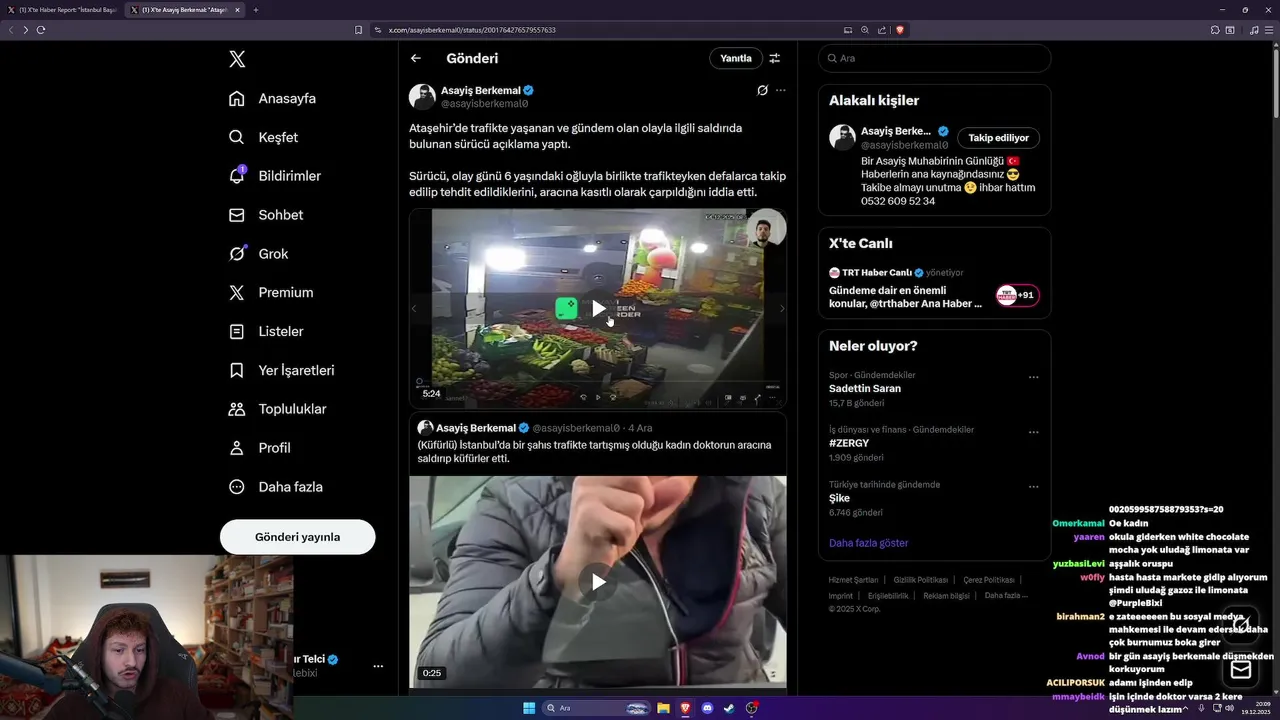The image size is (1280, 720).
Task: Open Steam from the taskbar
Action: pyautogui.click(x=729, y=708)
